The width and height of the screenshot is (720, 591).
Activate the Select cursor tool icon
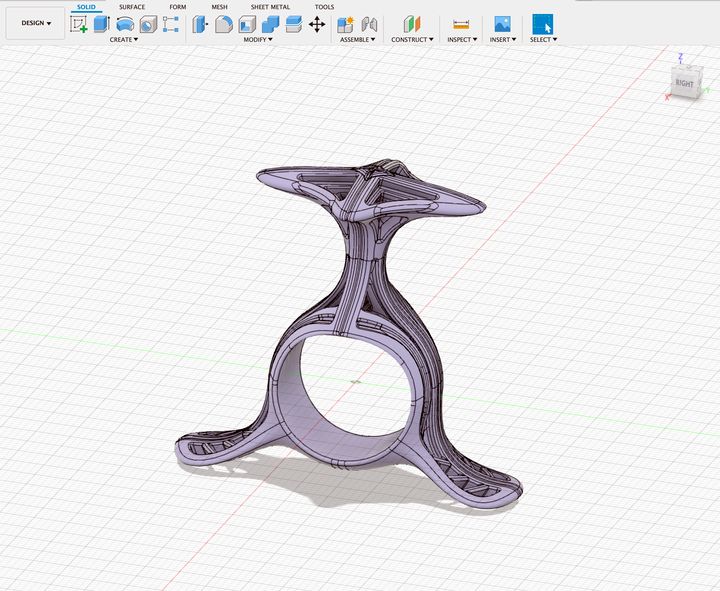click(x=542, y=24)
